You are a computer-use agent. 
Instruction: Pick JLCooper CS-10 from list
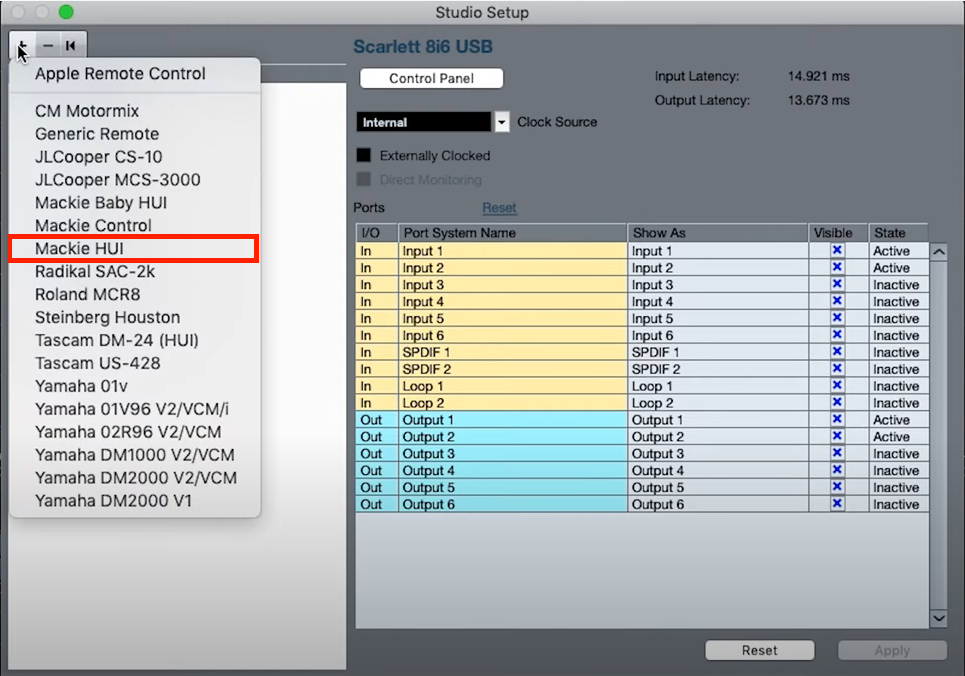click(98, 157)
